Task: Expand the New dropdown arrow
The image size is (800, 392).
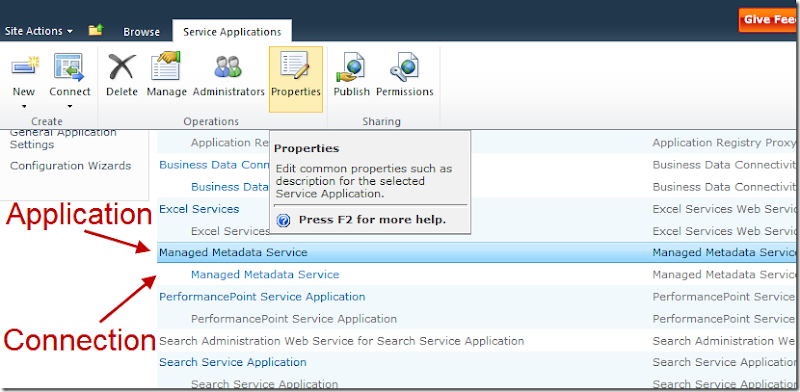Action: point(23,107)
